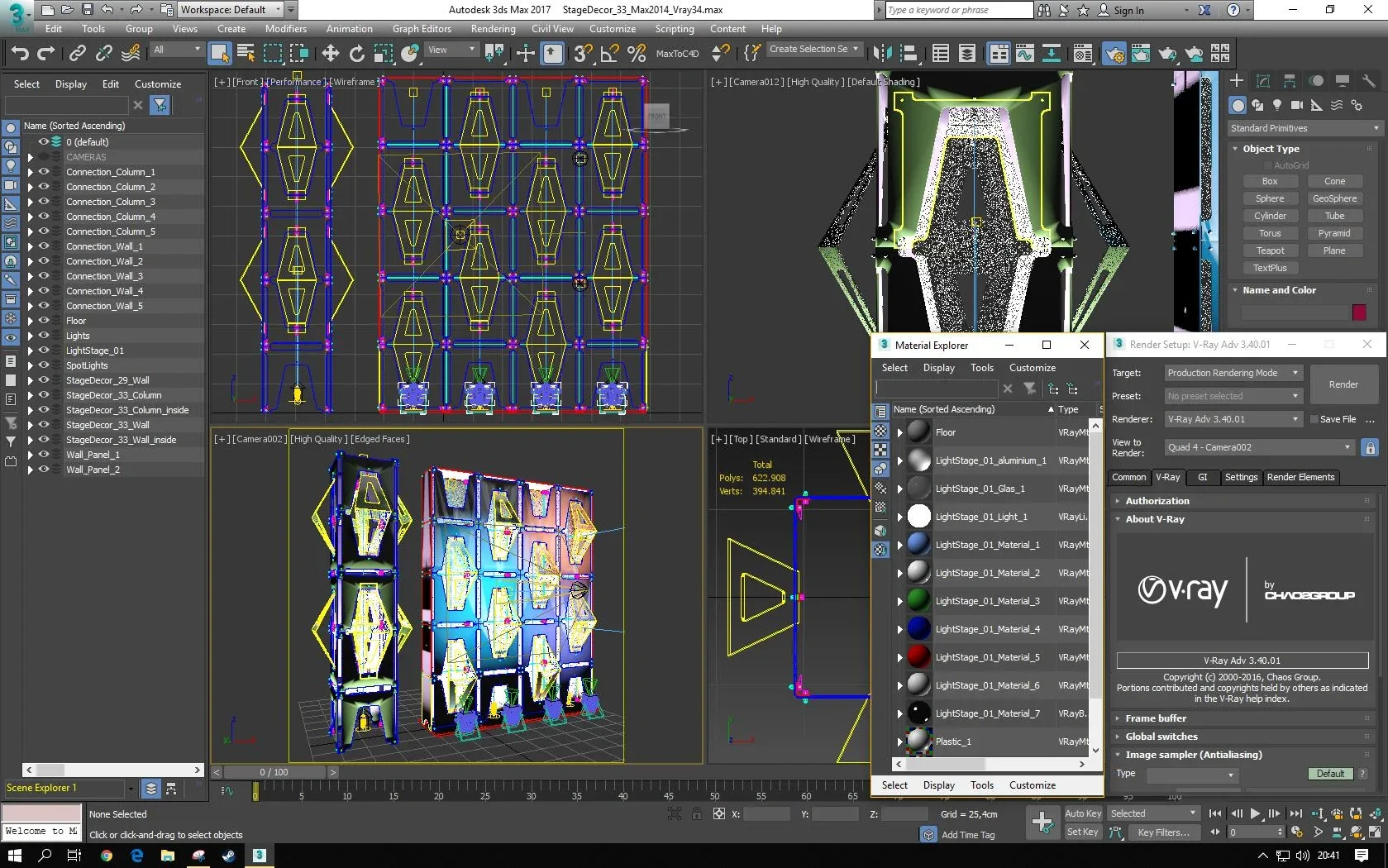Open the Graph Editors menu

point(422,28)
